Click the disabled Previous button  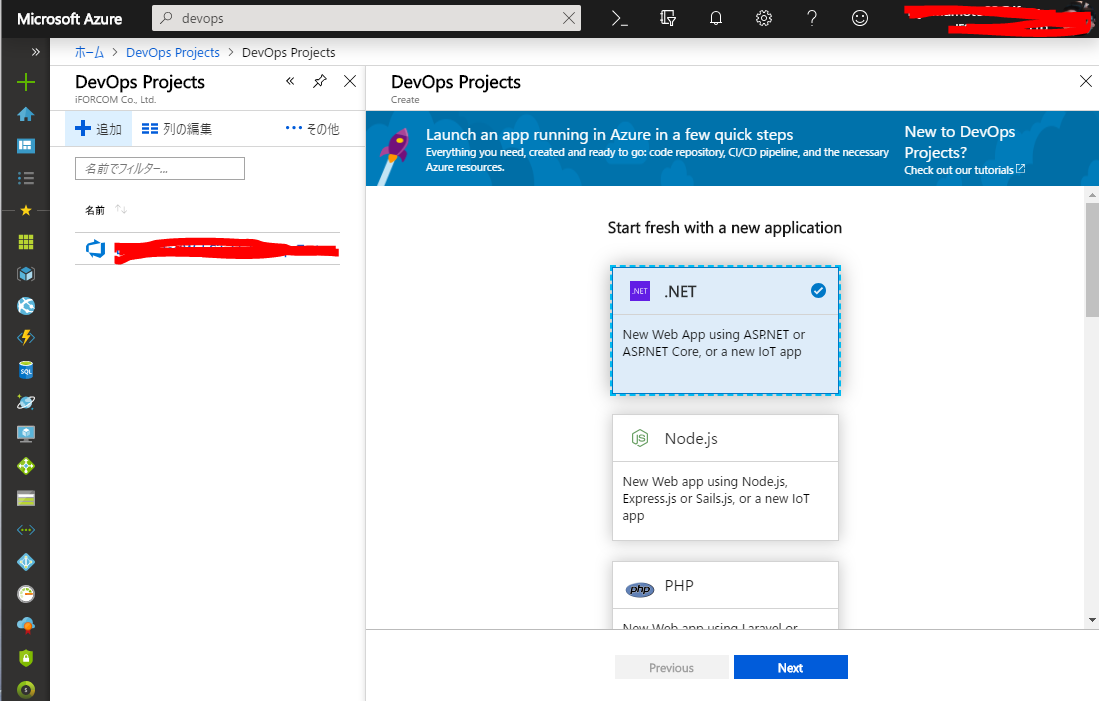(x=671, y=667)
